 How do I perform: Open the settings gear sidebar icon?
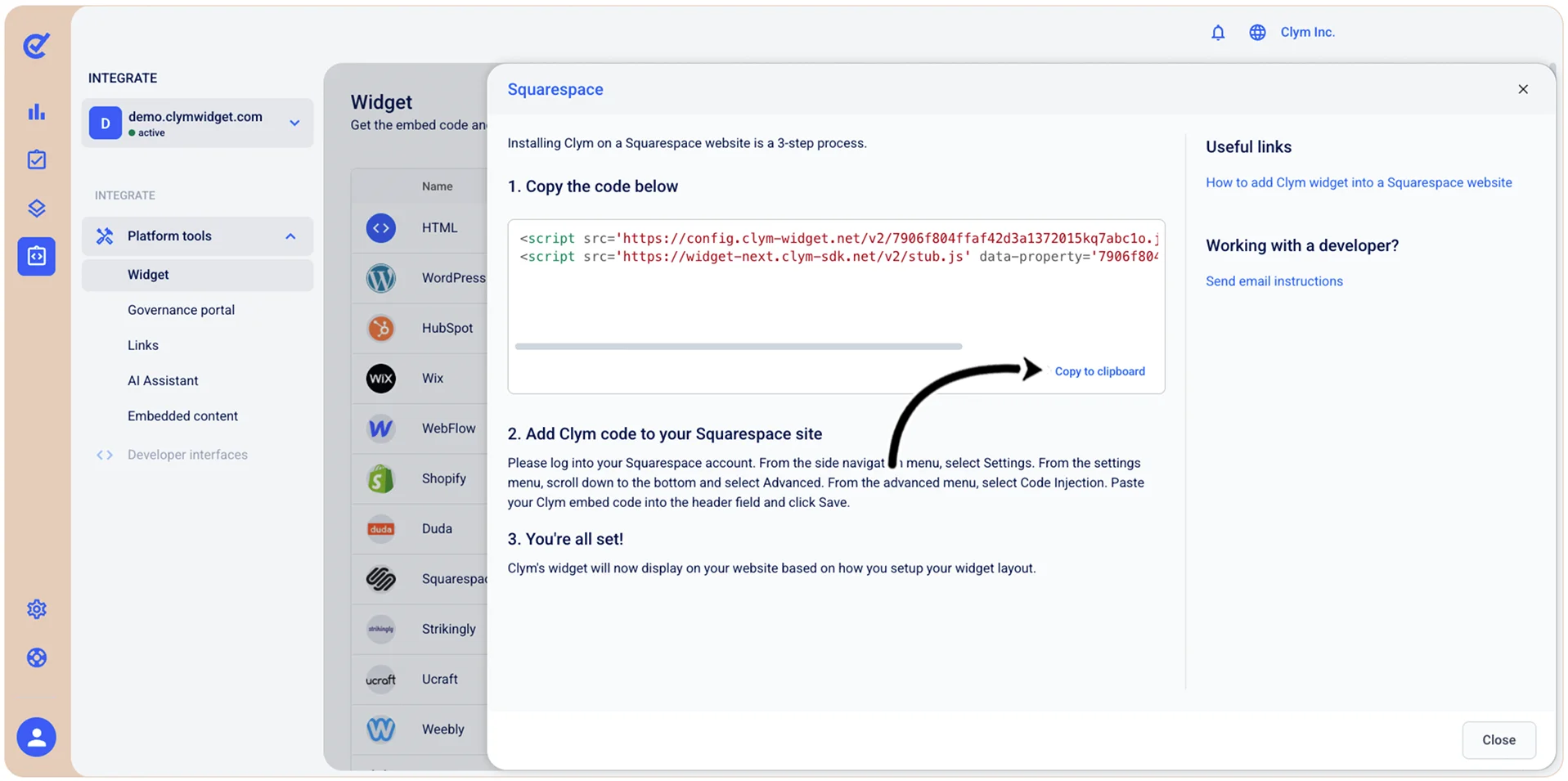pyautogui.click(x=37, y=609)
